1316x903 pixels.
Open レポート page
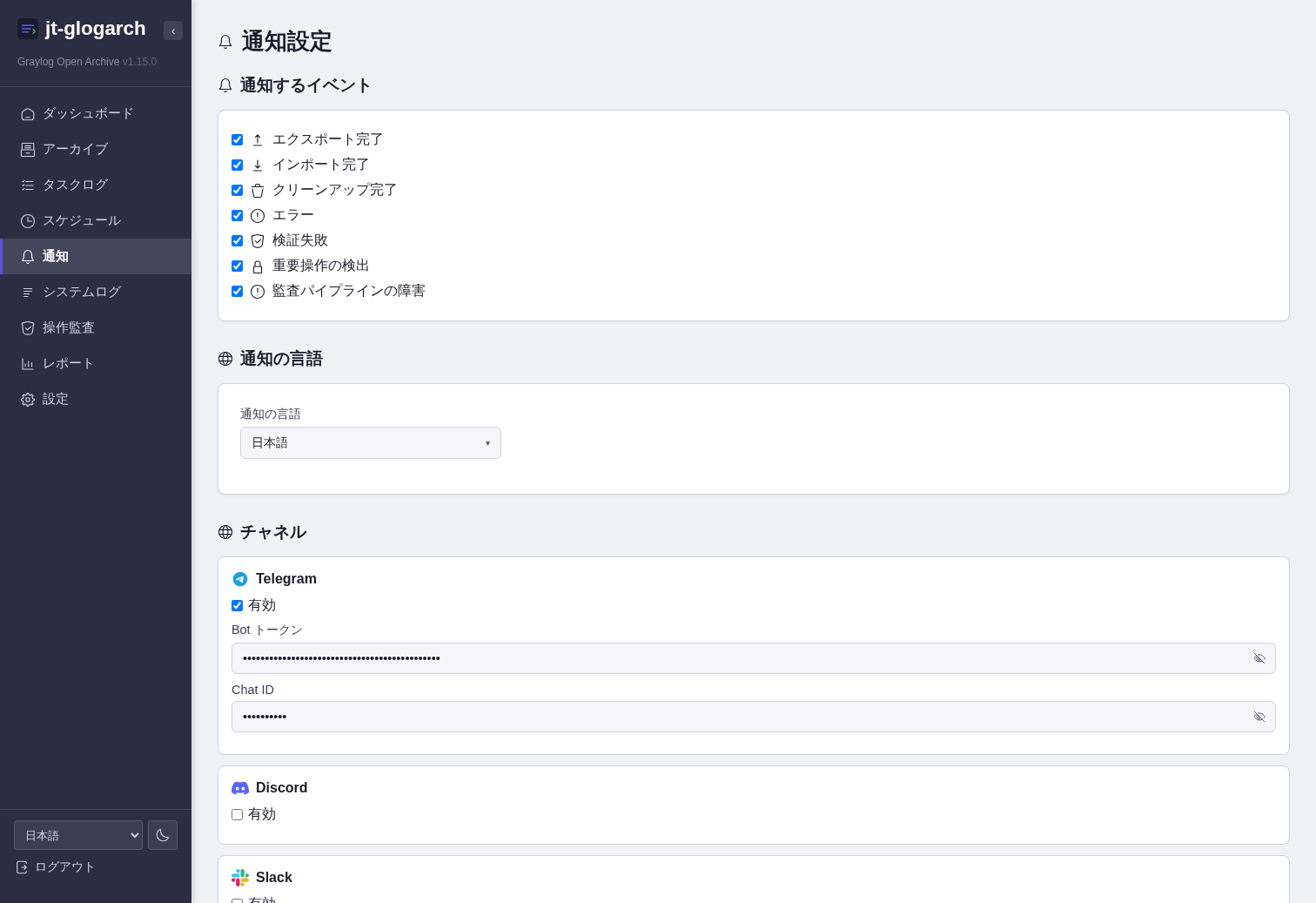pos(96,364)
